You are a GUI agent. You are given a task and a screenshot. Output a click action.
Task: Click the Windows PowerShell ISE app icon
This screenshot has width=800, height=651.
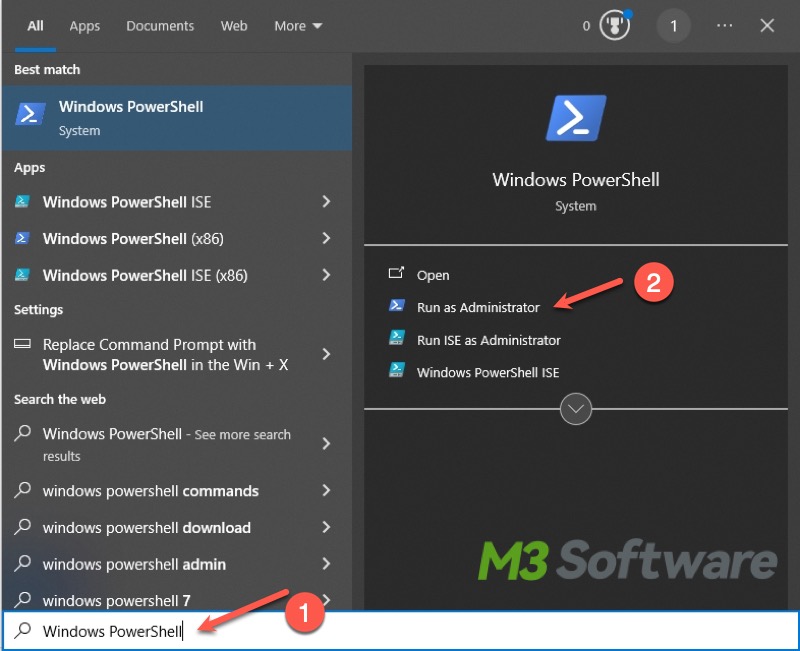22,202
